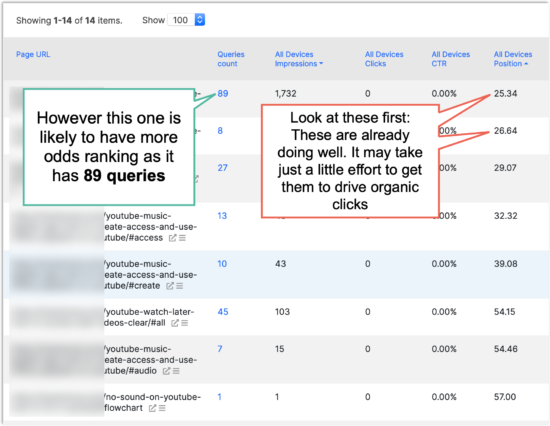Click list menu icon beside #create URL

(180, 286)
